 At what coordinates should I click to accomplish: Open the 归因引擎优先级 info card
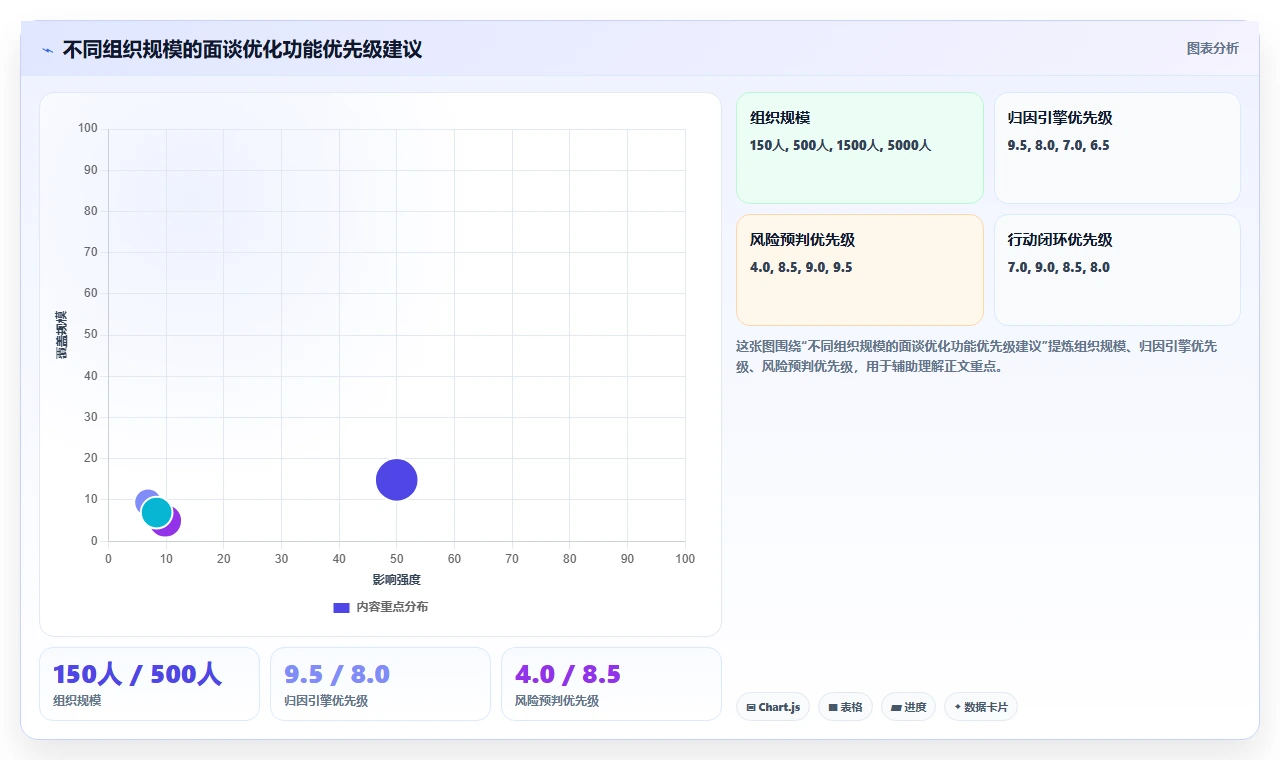click(x=1117, y=148)
